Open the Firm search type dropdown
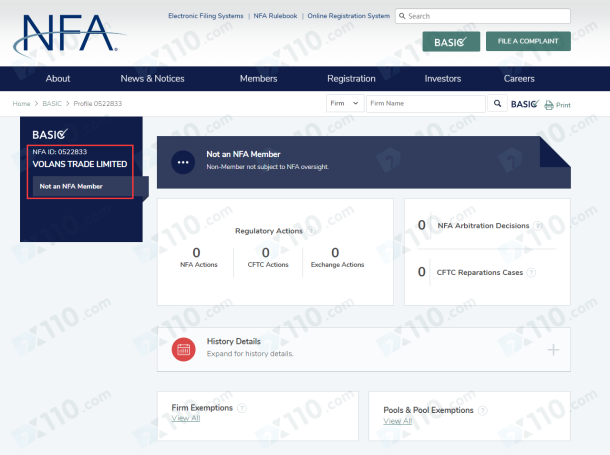 point(345,103)
